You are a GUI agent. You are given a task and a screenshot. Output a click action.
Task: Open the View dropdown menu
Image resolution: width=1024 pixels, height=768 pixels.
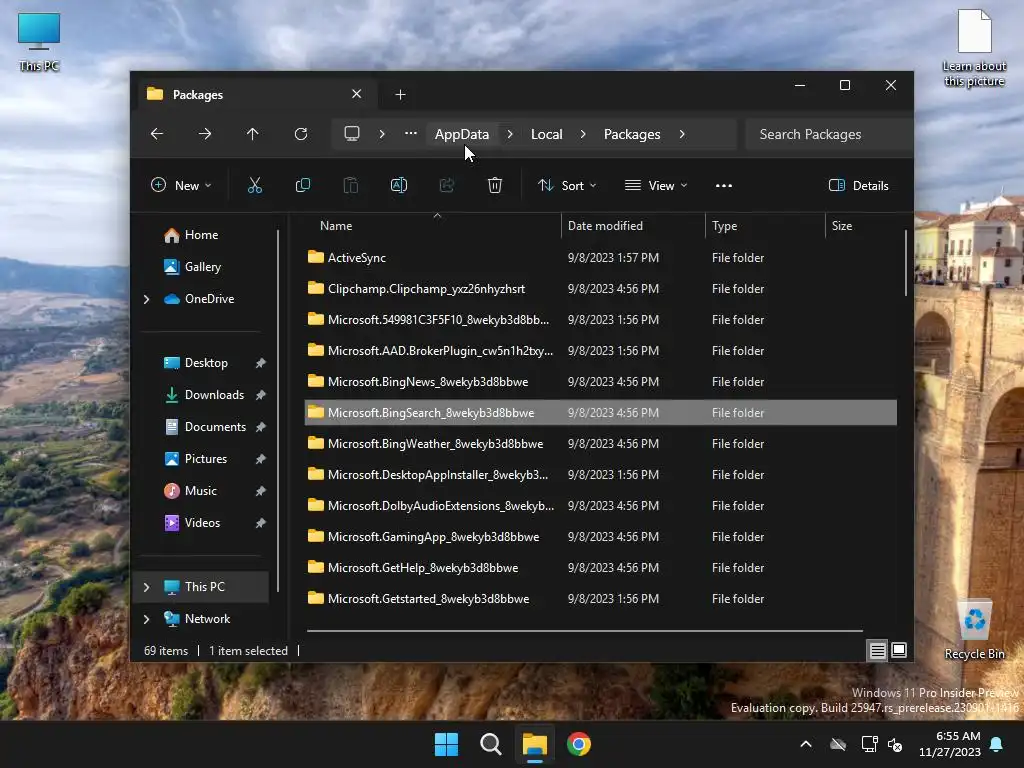coord(656,185)
